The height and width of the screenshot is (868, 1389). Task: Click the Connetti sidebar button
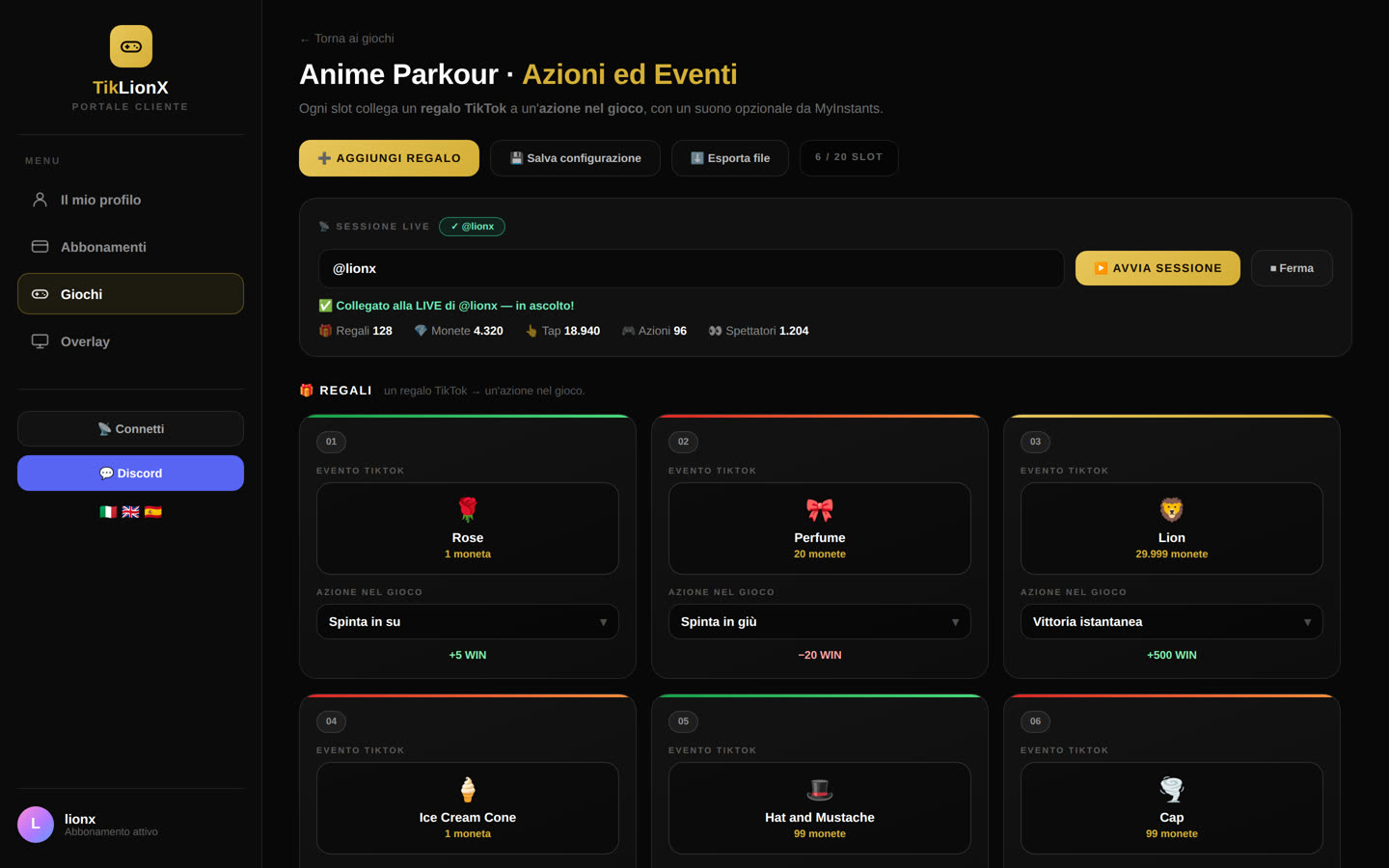[130, 429]
